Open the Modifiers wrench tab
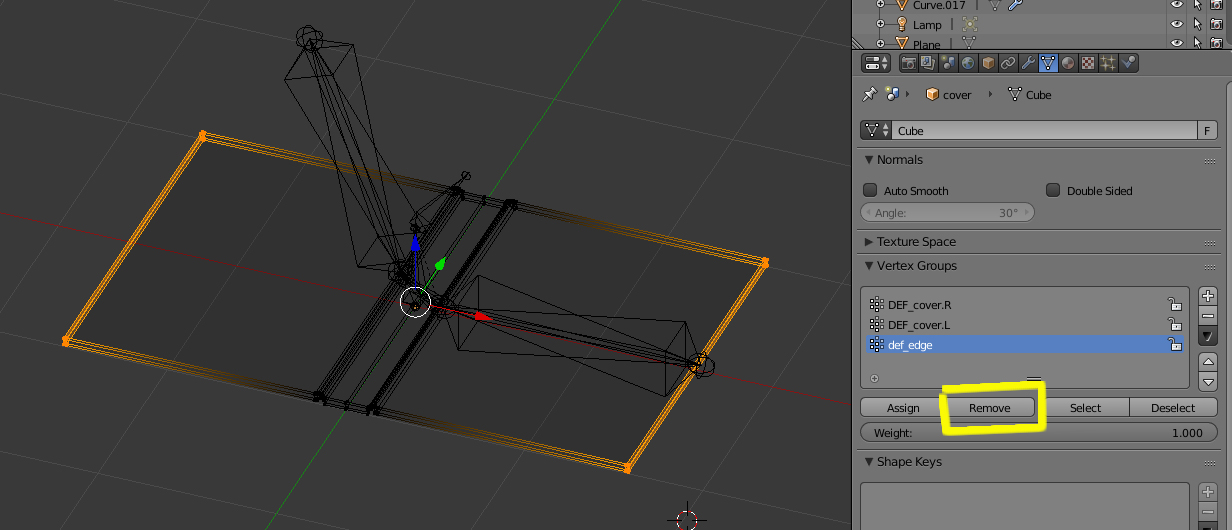The width and height of the screenshot is (1232, 530). click(1028, 64)
